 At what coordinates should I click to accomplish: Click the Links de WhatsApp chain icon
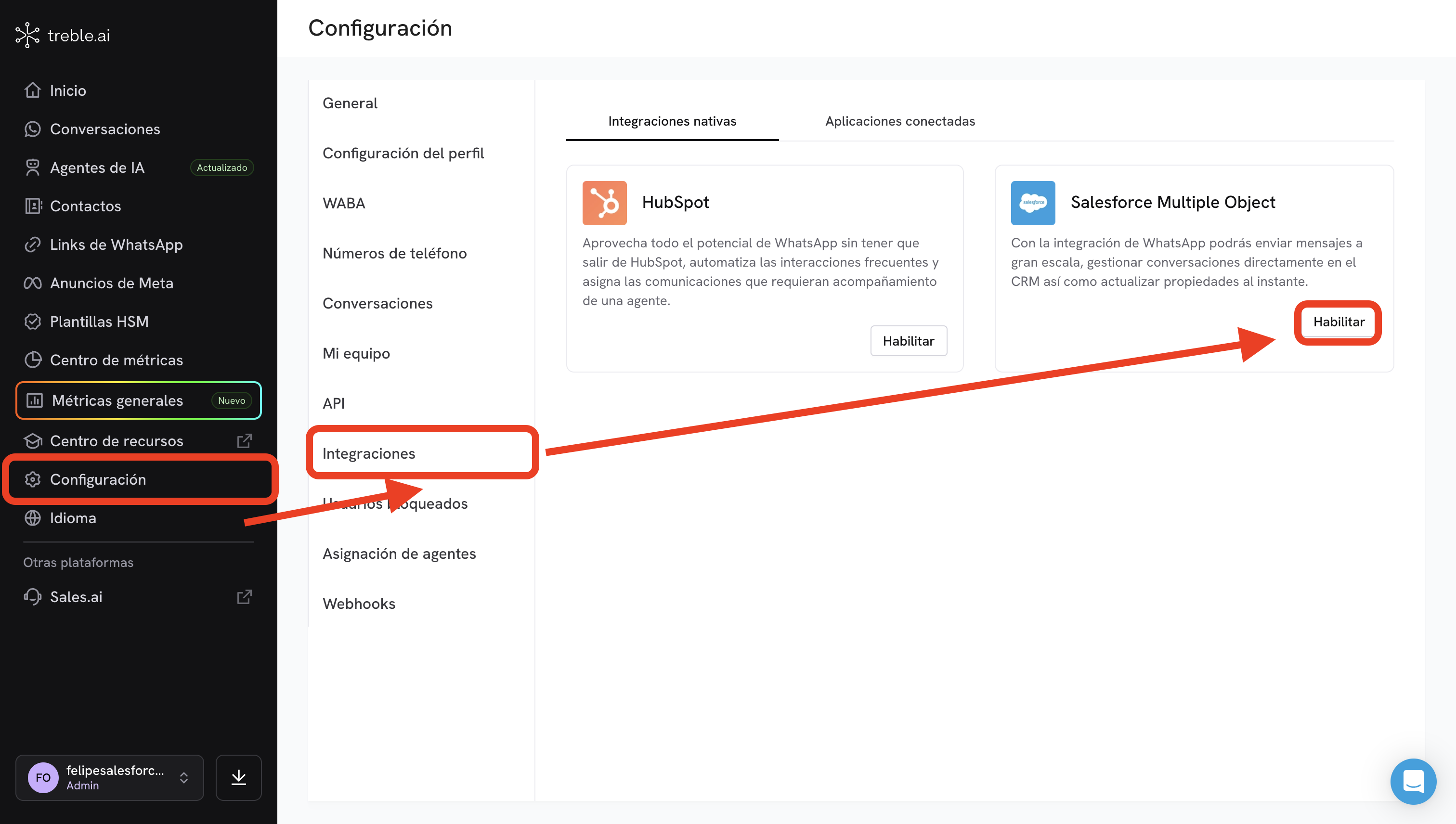pyautogui.click(x=33, y=245)
